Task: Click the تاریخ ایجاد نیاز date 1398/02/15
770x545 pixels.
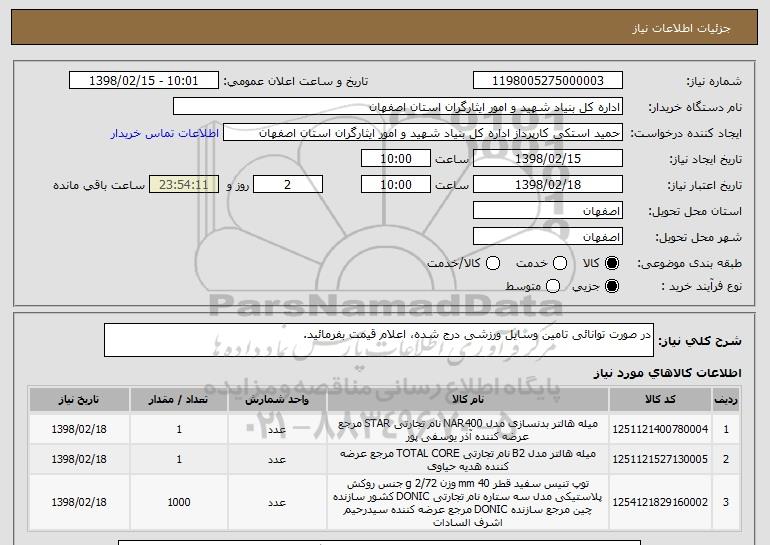Action: 548,159
